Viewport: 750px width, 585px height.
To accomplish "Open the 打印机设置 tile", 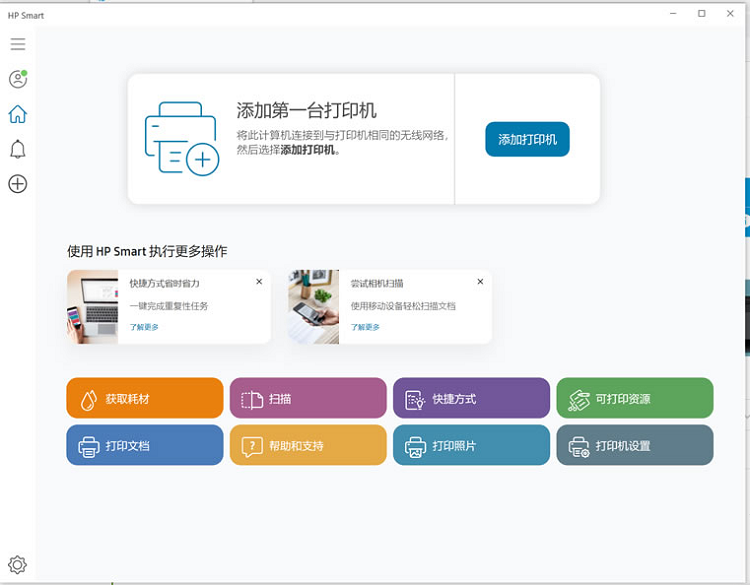I will pyautogui.click(x=635, y=445).
